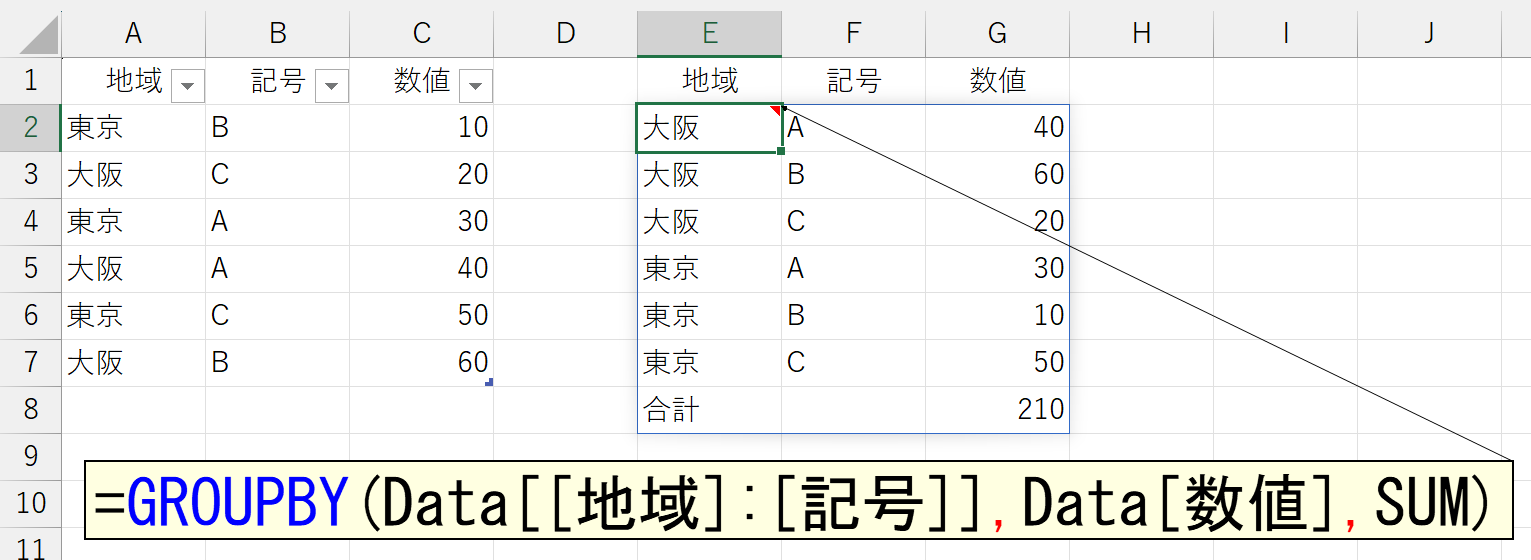
Task: Select row 6 header
Action: pyautogui.click(x=30, y=316)
